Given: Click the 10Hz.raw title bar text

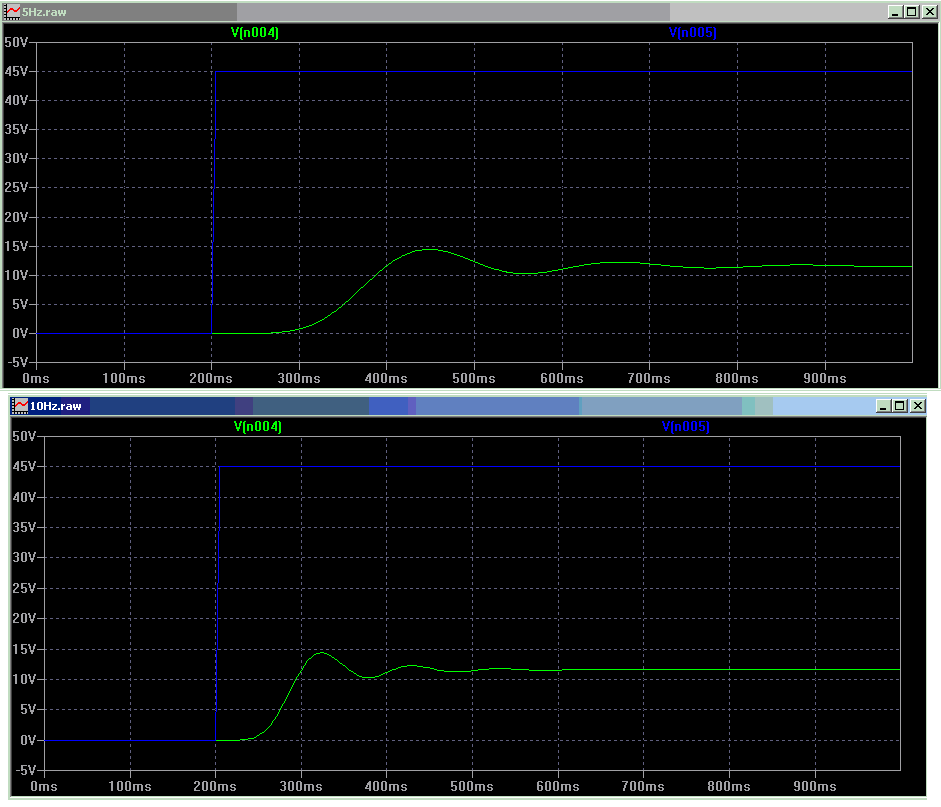Looking at the screenshot, I should pyautogui.click(x=55, y=406).
